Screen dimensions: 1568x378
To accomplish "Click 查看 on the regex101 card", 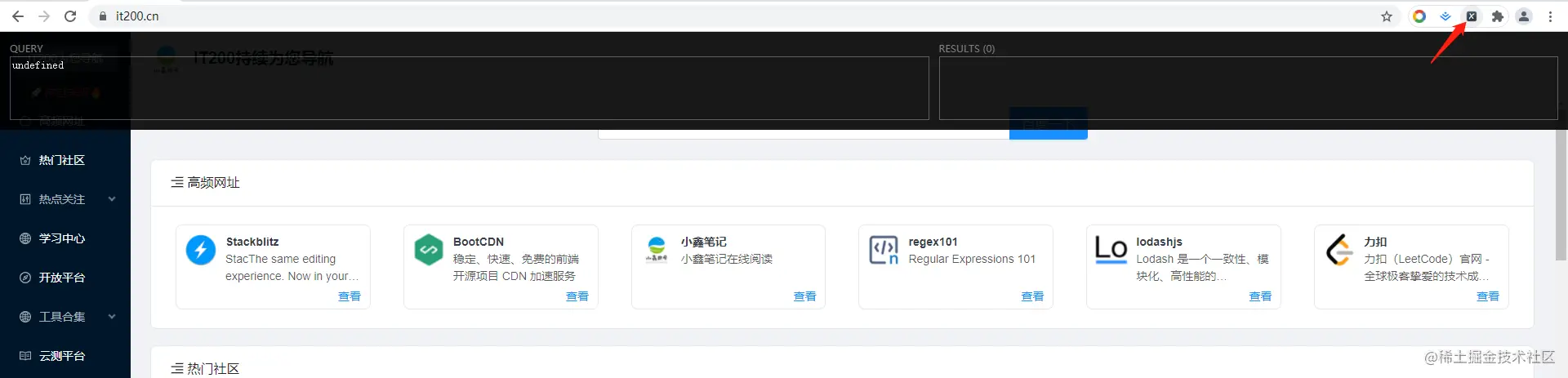I will (x=1032, y=296).
